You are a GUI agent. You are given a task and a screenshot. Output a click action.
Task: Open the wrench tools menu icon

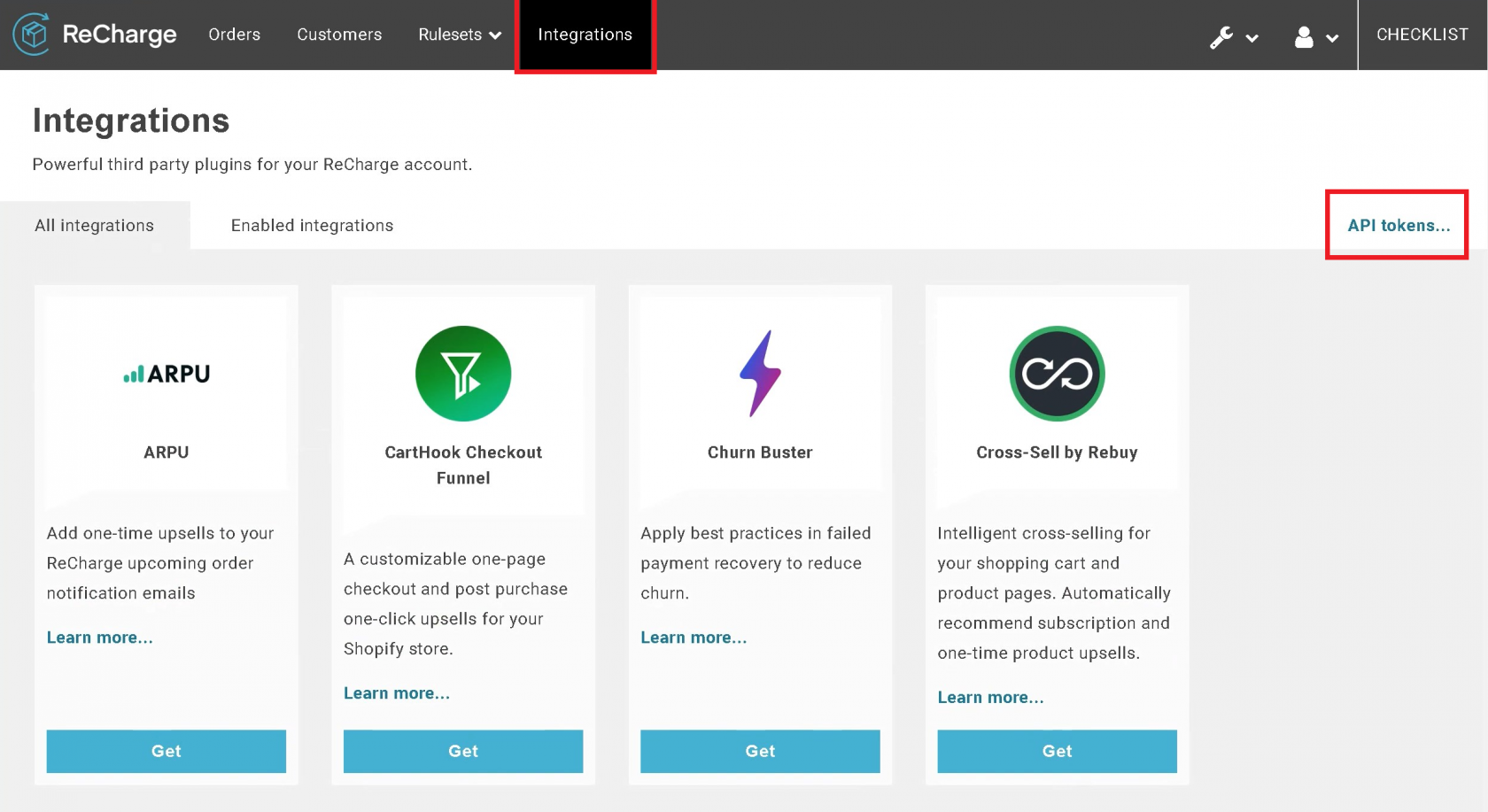click(x=1221, y=37)
